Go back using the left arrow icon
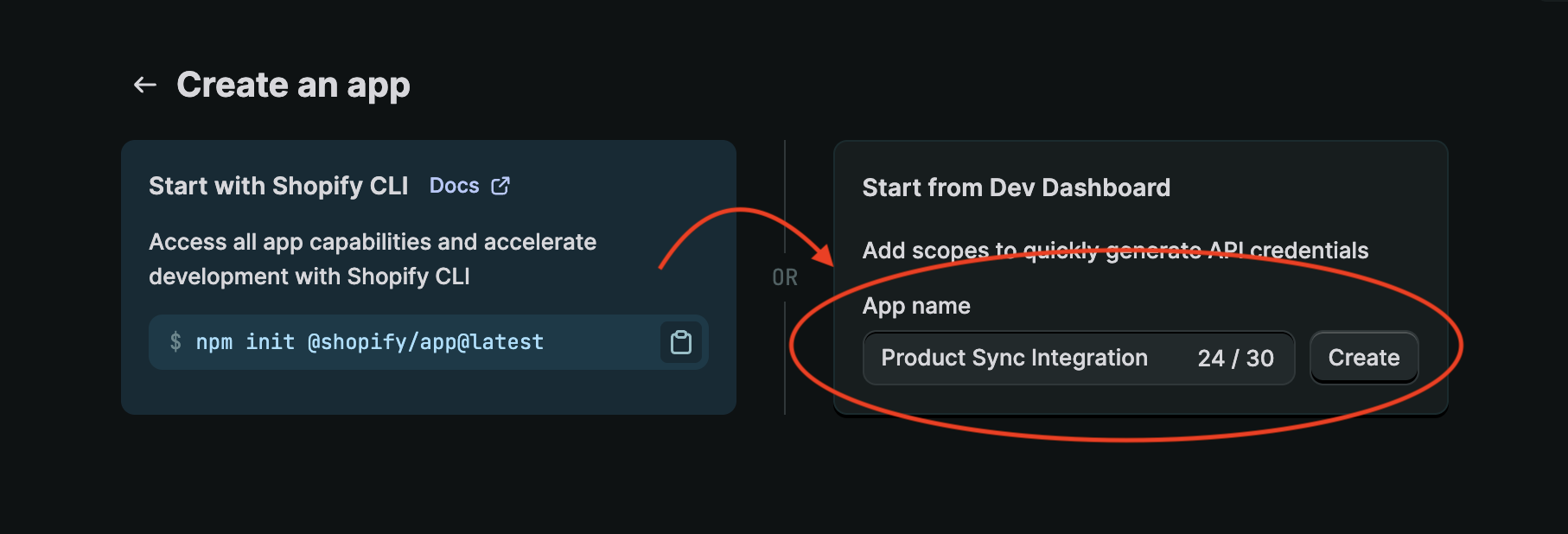 coord(144,85)
